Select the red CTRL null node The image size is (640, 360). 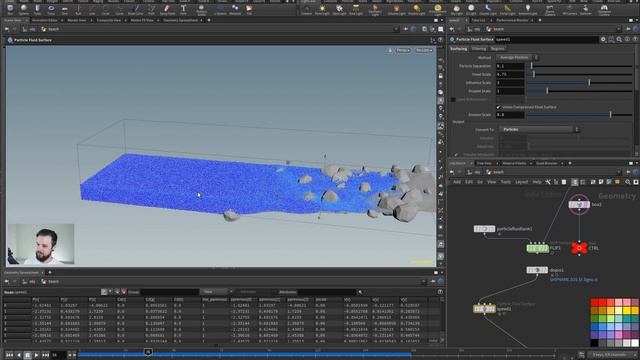click(579, 248)
